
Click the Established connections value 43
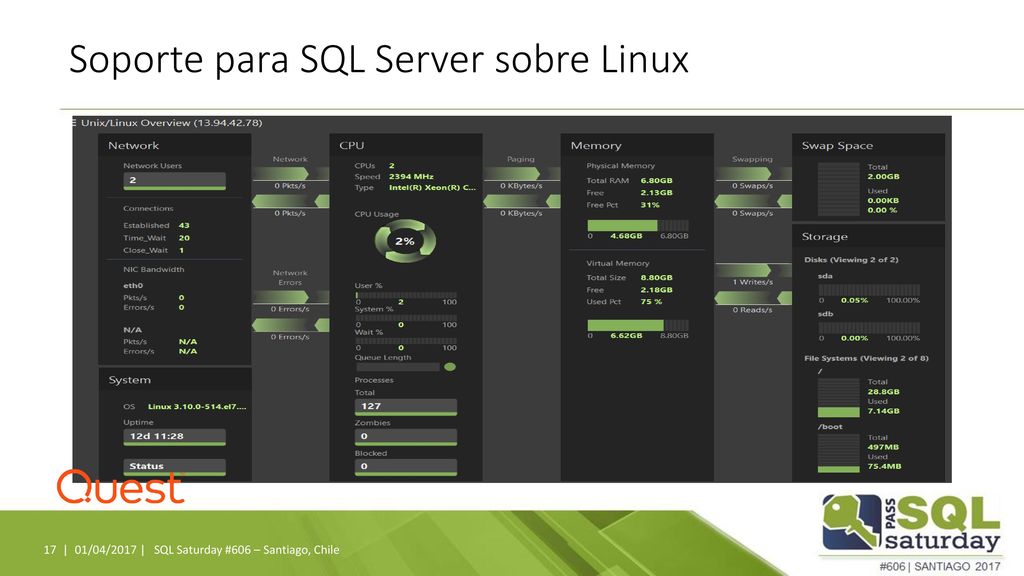184,225
